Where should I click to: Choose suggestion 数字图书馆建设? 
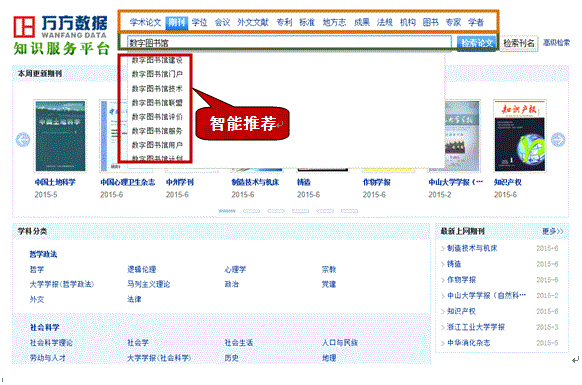pos(157,60)
